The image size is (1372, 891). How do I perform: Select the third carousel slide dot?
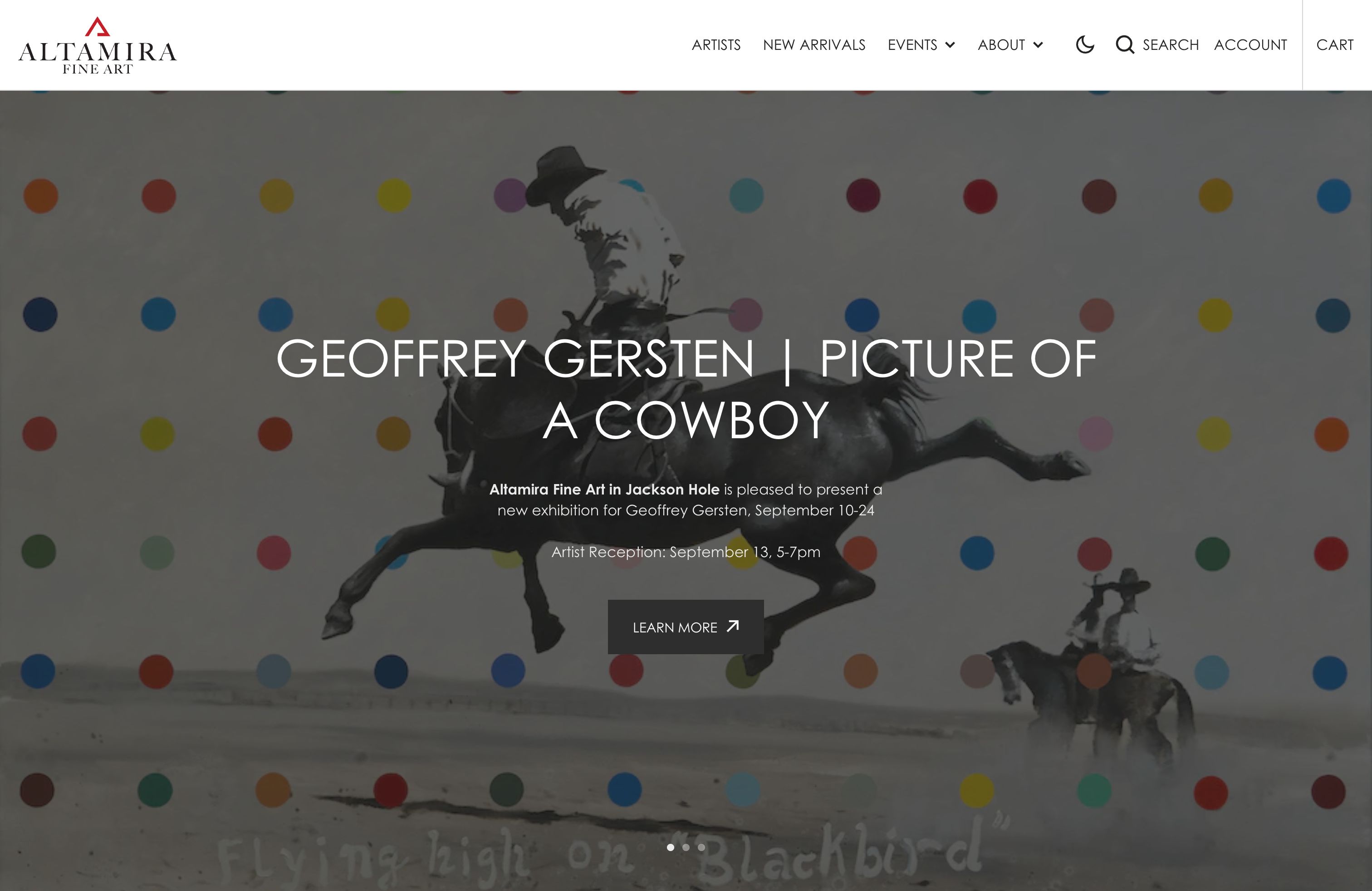click(x=701, y=847)
